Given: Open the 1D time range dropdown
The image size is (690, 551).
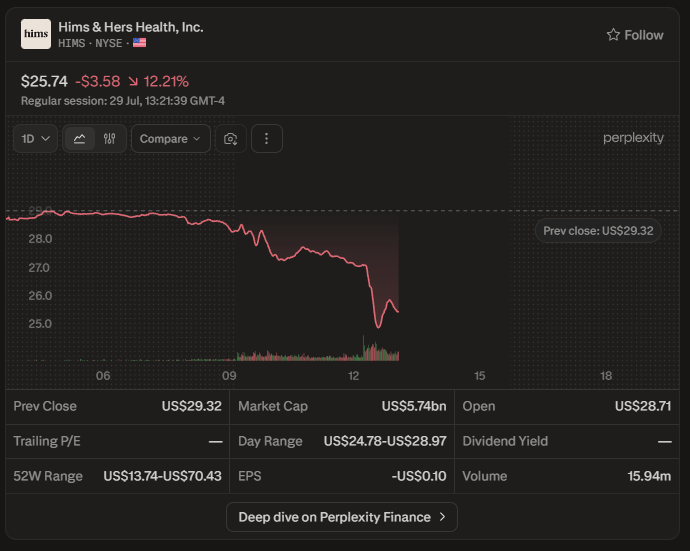Looking at the screenshot, I should (x=35, y=139).
